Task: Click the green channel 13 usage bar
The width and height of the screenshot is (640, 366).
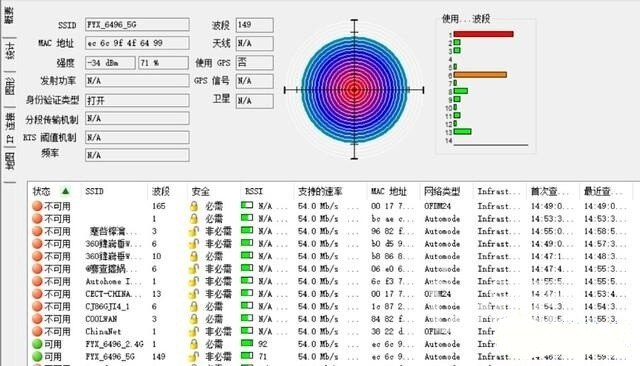Action: coord(462,131)
